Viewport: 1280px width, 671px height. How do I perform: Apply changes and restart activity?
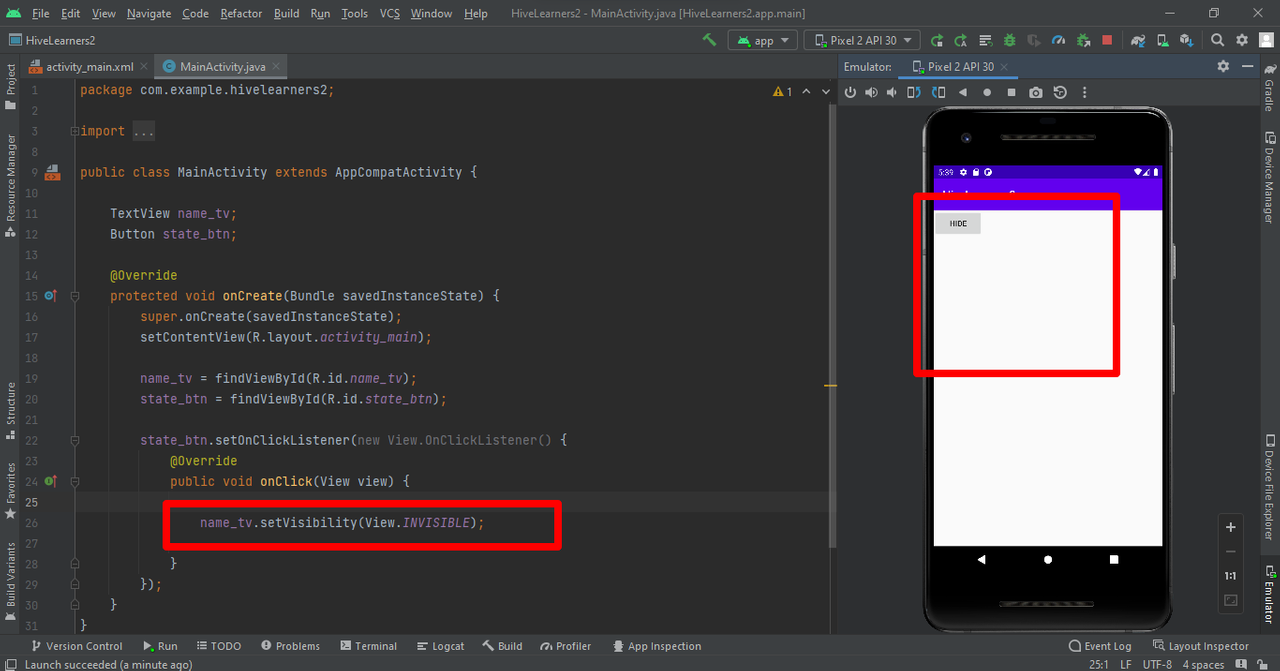(961, 40)
